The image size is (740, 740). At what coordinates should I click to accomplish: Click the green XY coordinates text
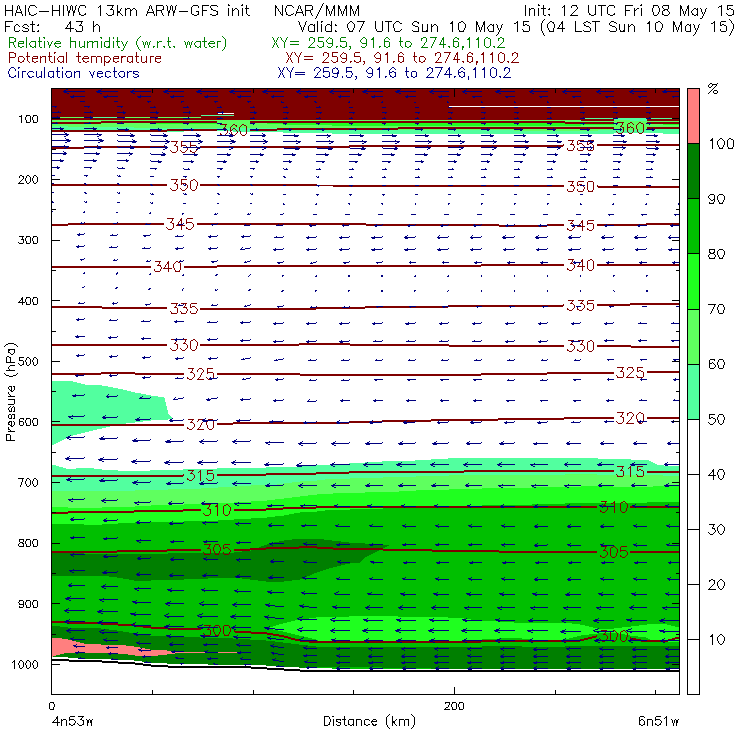pyautogui.click(x=388, y=43)
